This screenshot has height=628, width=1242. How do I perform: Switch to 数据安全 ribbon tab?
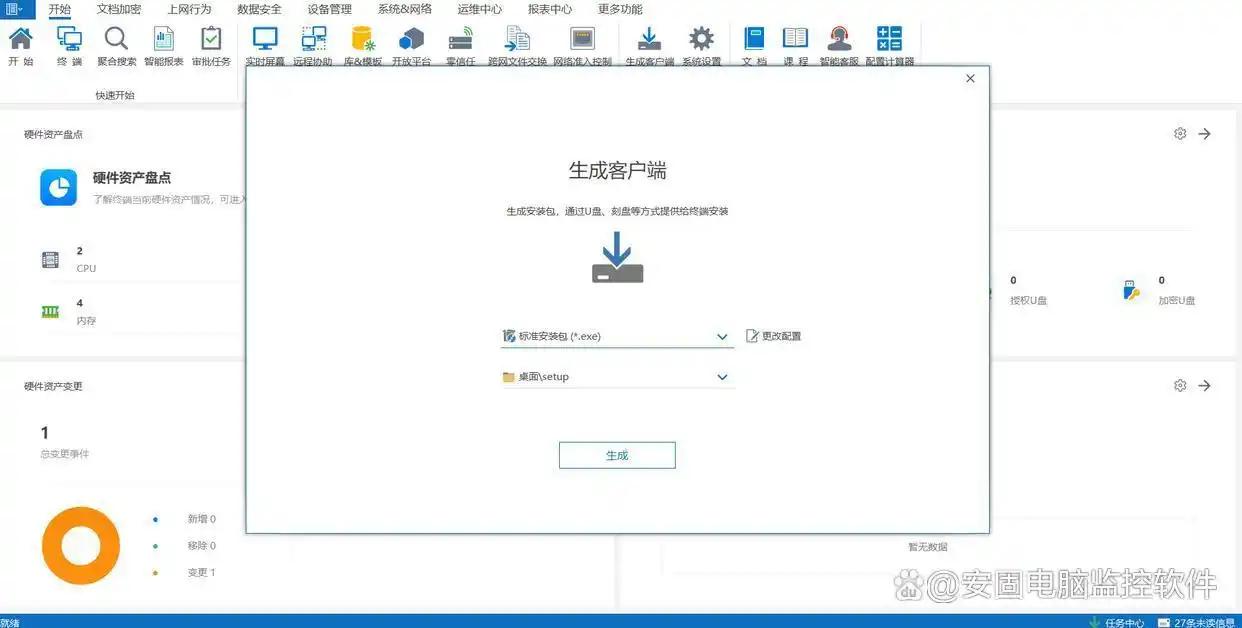pos(259,9)
